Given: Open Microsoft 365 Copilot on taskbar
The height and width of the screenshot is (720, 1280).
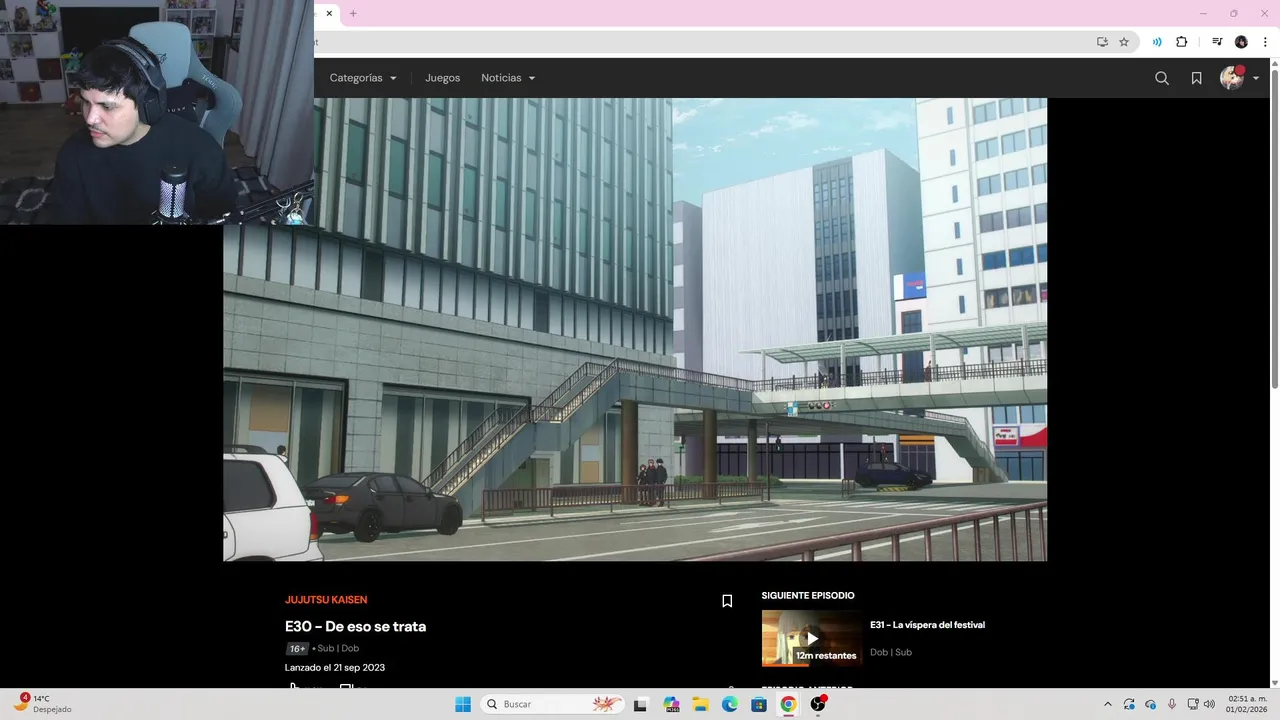Looking at the screenshot, I should tap(671, 704).
